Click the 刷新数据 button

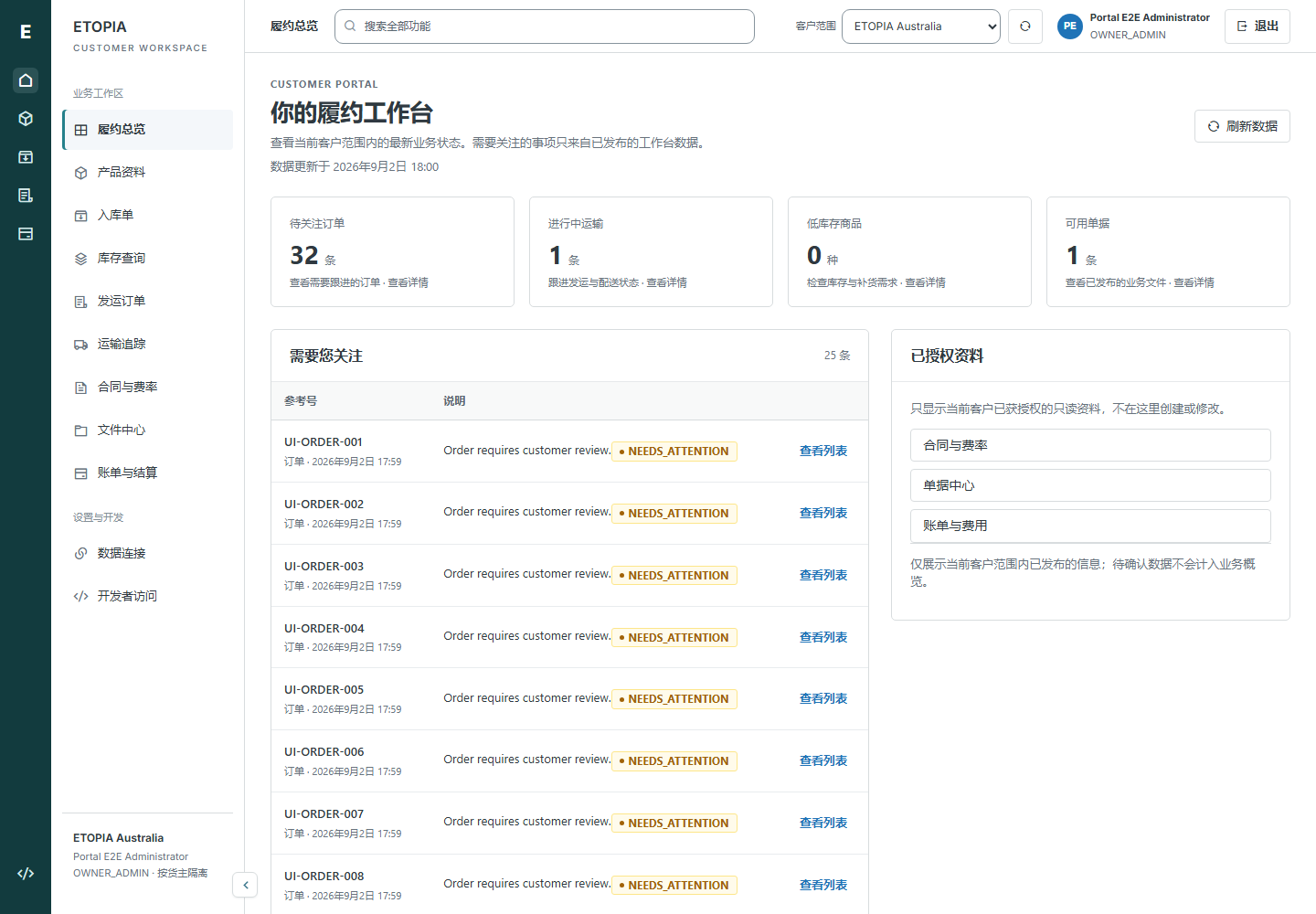[x=1242, y=126]
